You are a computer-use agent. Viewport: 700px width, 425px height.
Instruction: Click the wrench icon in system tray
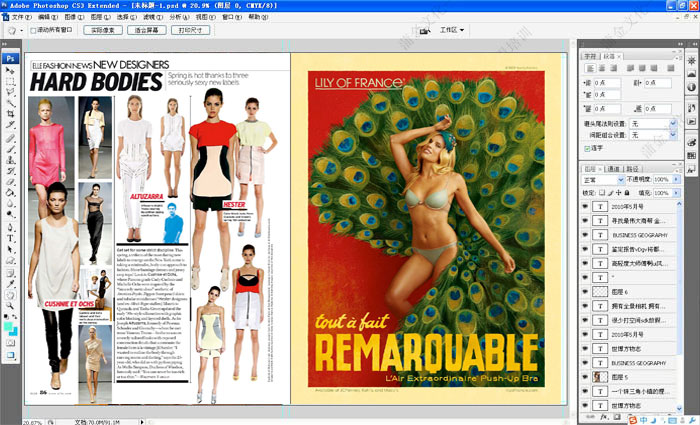690,420
